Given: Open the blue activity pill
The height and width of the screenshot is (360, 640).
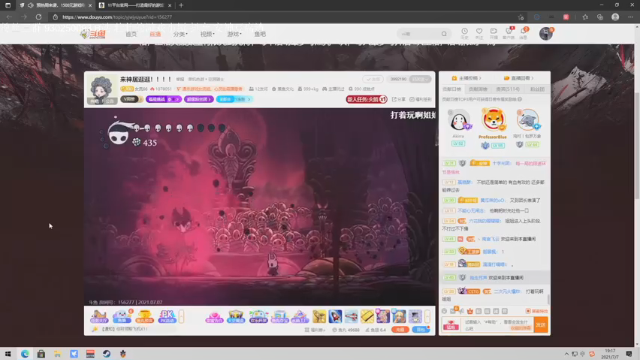Looking at the screenshot, I should pos(234,99).
